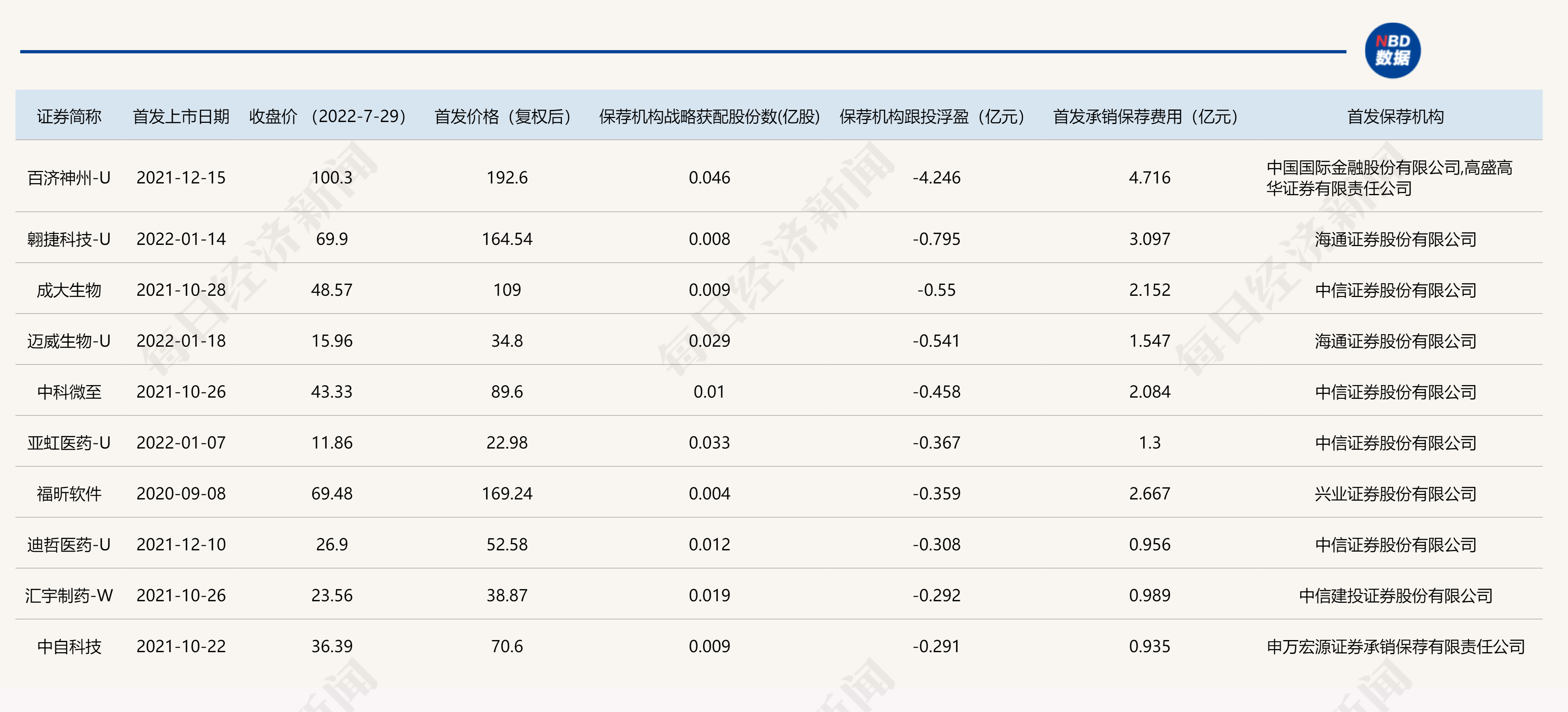This screenshot has height=712, width=1568.
Task: Click issue price 192.6
Action: tap(506, 178)
